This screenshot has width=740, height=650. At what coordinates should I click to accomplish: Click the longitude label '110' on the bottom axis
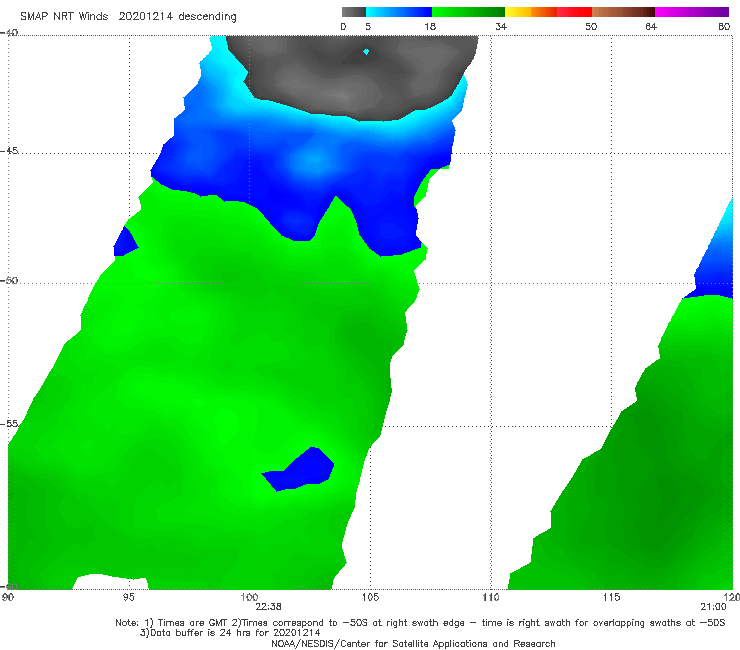(x=491, y=597)
